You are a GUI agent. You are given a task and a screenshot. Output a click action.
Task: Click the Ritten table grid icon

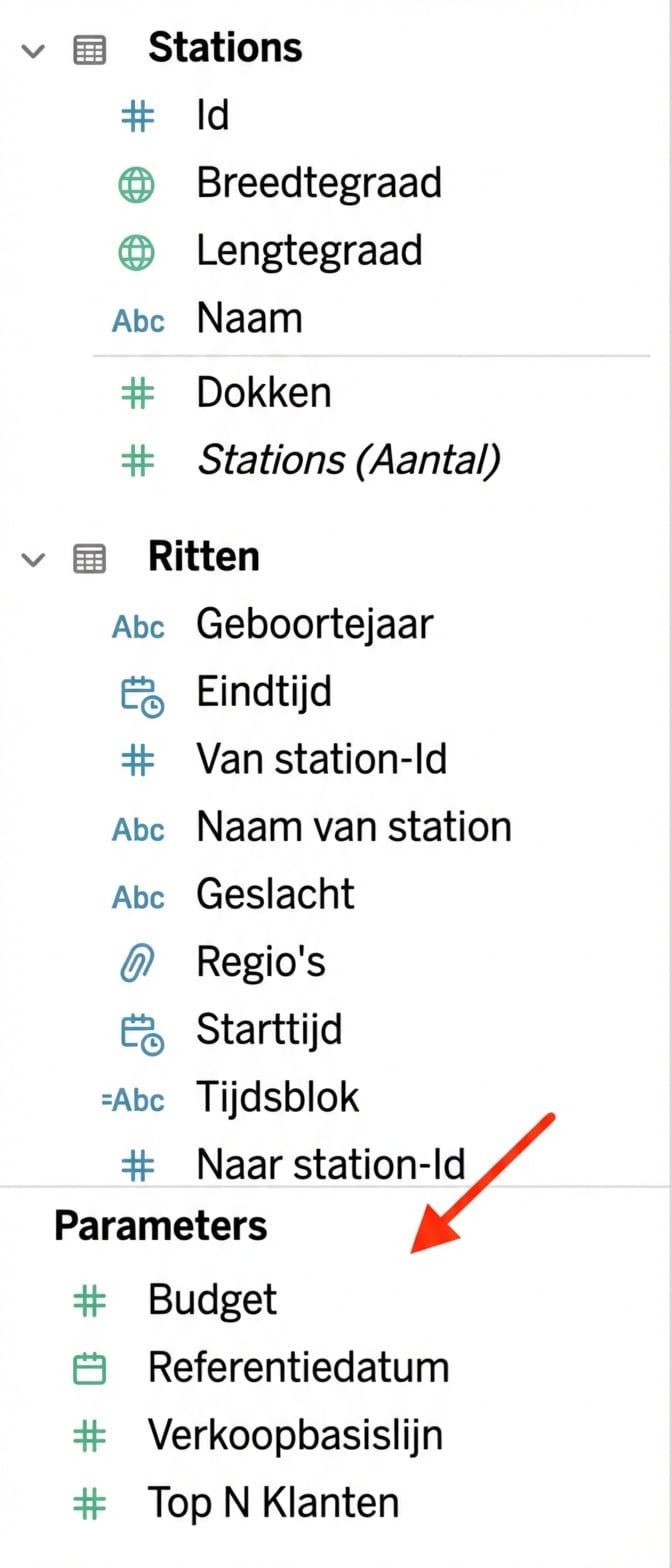coord(90,559)
